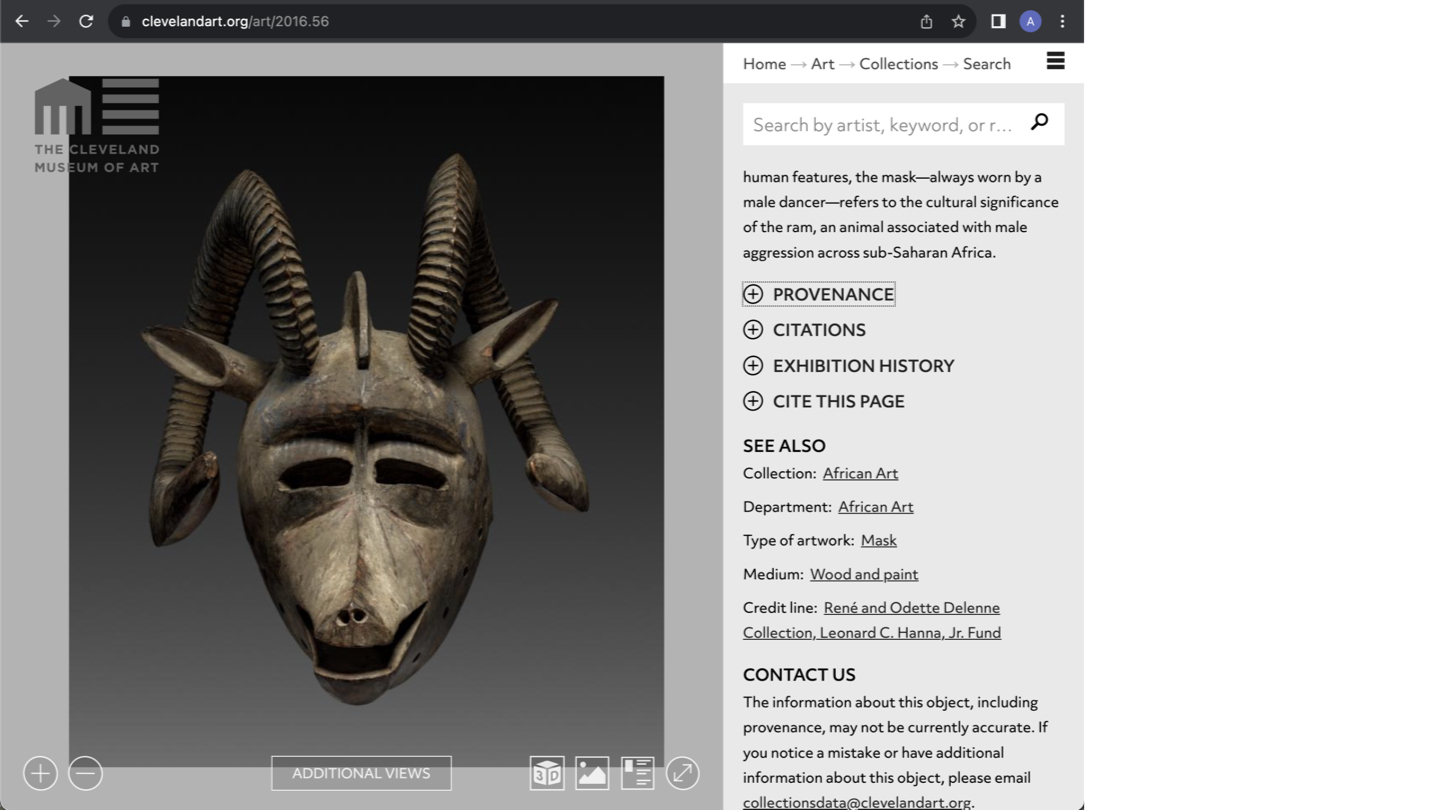Select the image view icon

tap(592, 773)
